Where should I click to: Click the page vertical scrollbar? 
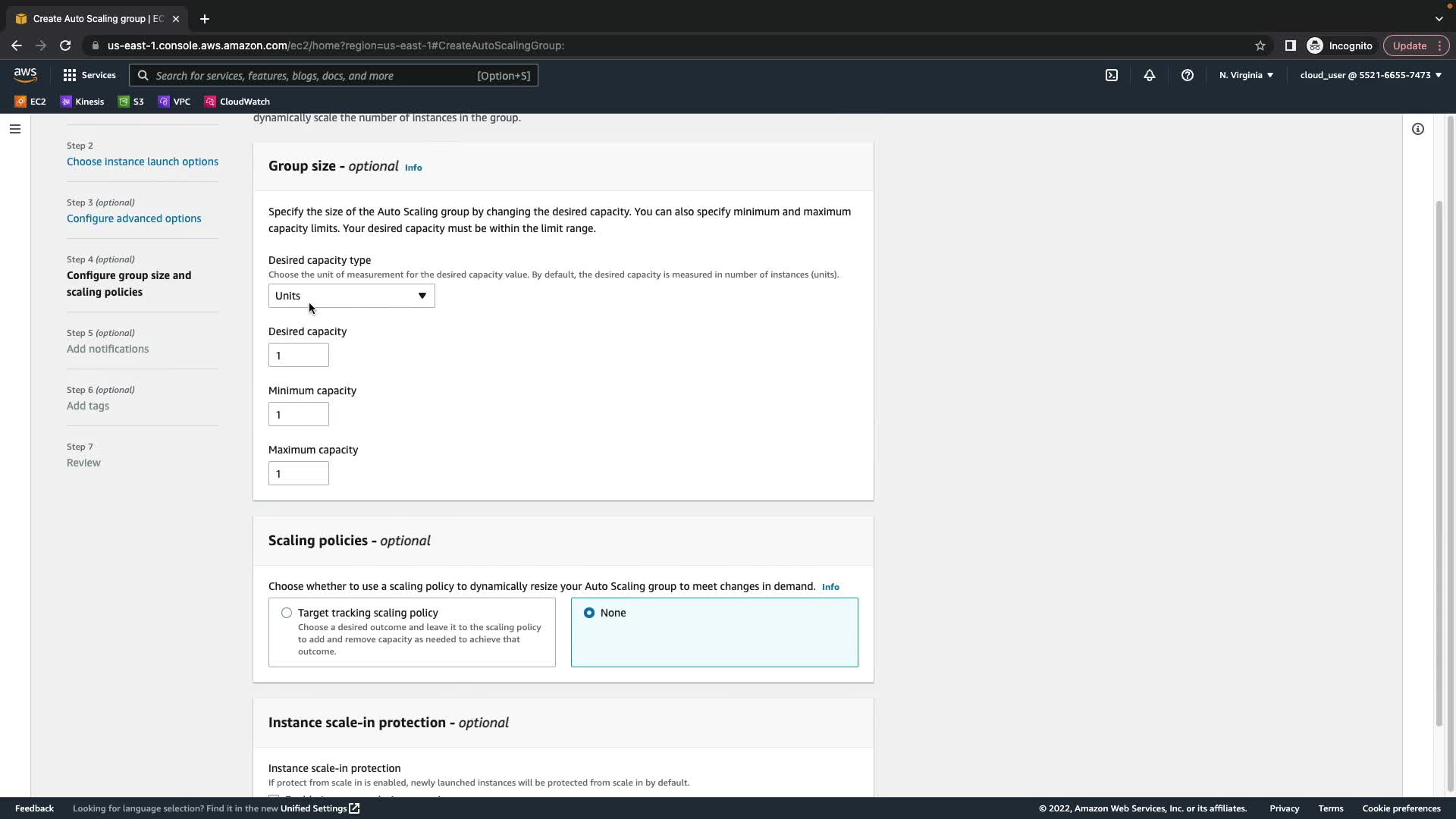click(x=1439, y=463)
